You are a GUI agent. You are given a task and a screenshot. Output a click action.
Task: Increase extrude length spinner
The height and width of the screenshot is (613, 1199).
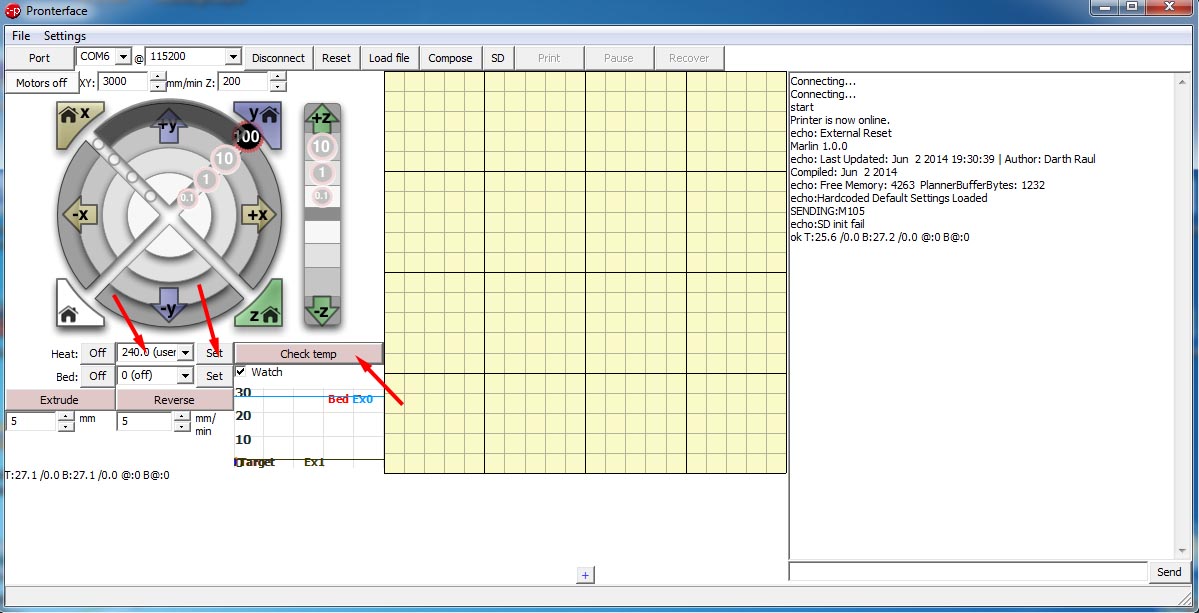click(66, 417)
